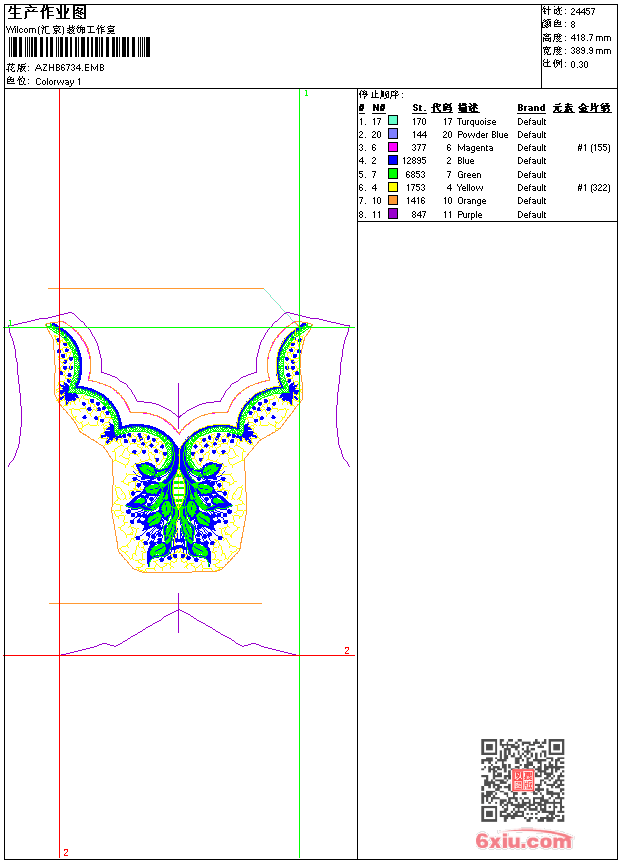The image size is (620, 860).
Task: Click the red seal in the QR code center
Action: point(522,780)
